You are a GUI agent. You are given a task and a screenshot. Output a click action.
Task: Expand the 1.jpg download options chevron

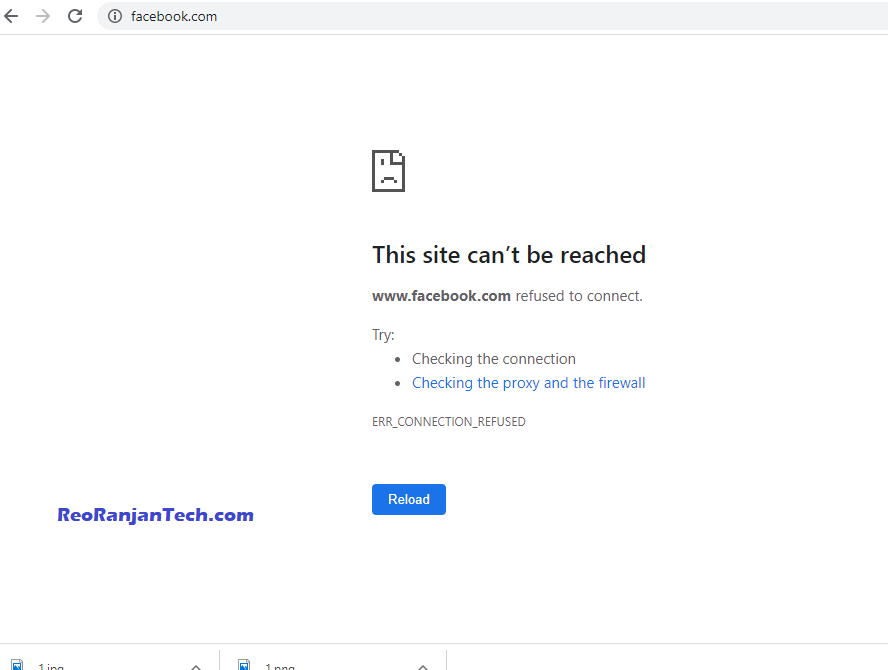[197, 667]
